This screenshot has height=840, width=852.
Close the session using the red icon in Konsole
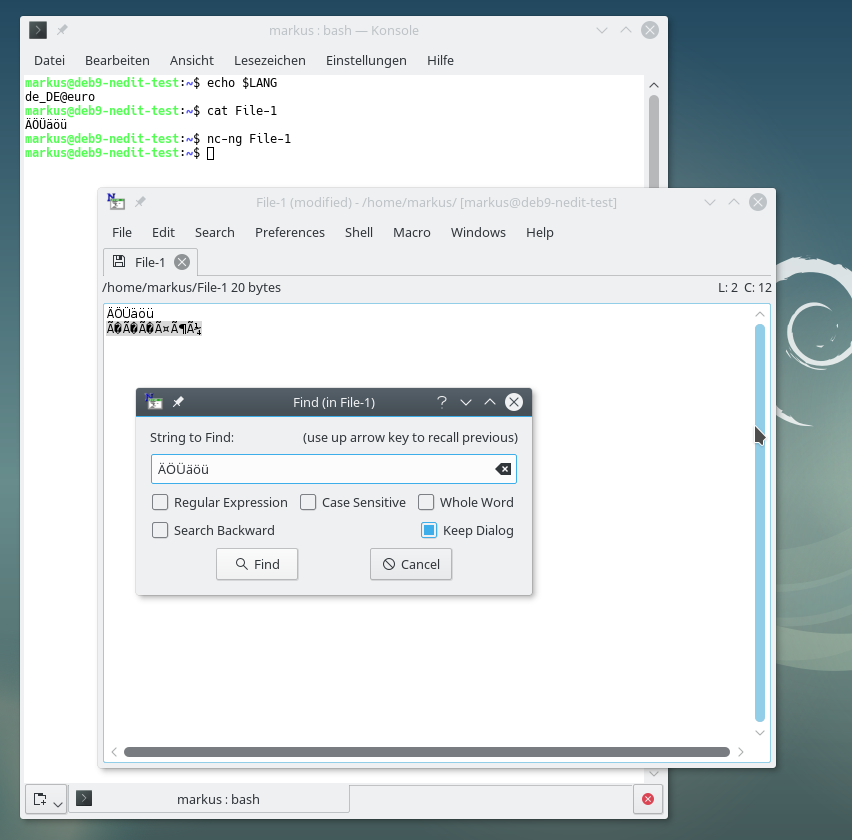(647, 799)
